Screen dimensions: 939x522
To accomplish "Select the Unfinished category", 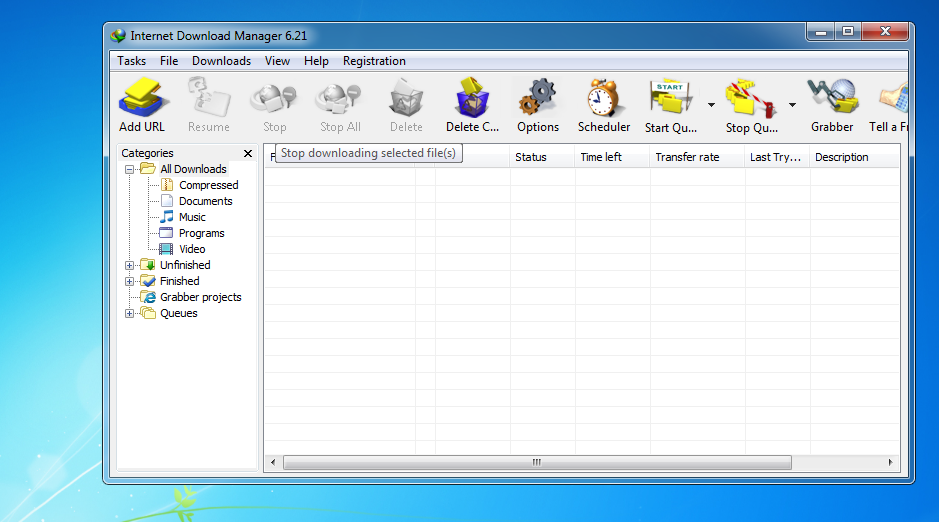I will pyautogui.click(x=185, y=265).
